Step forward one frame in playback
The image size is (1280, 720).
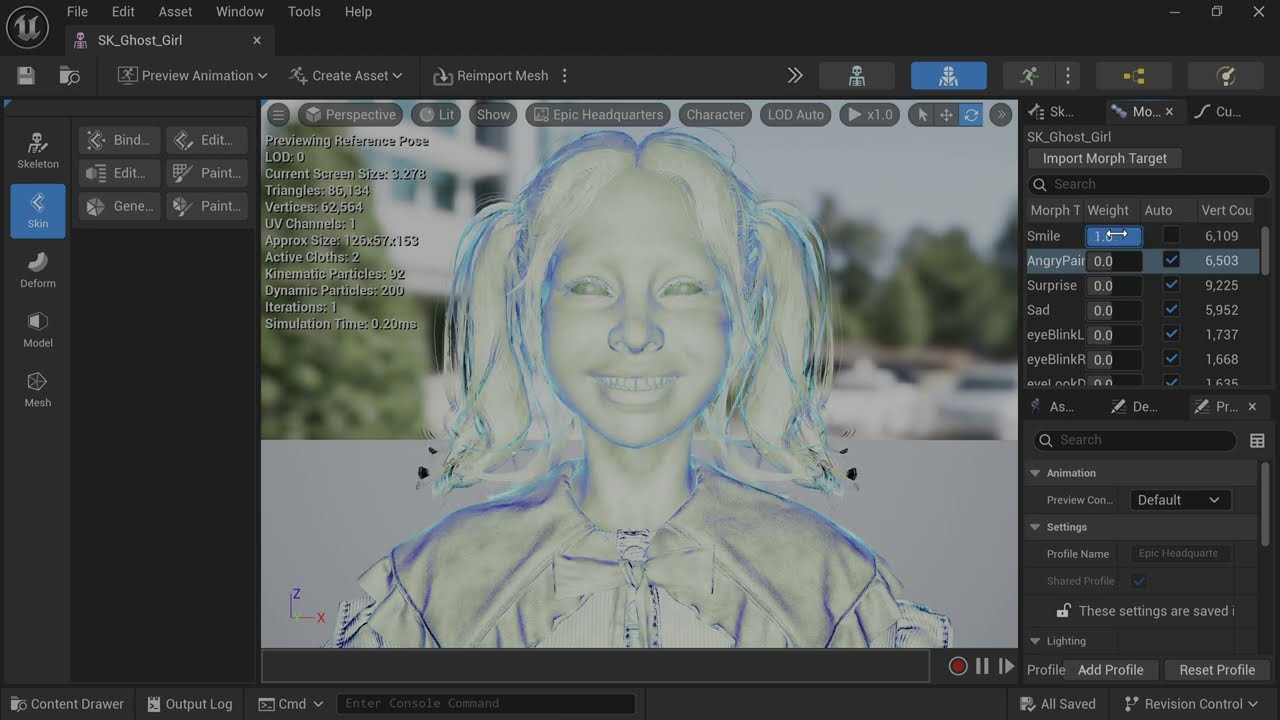1006,666
